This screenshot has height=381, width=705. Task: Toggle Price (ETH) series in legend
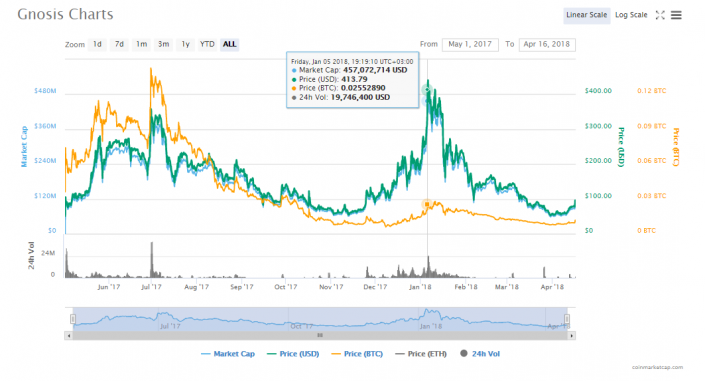coord(421,354)
